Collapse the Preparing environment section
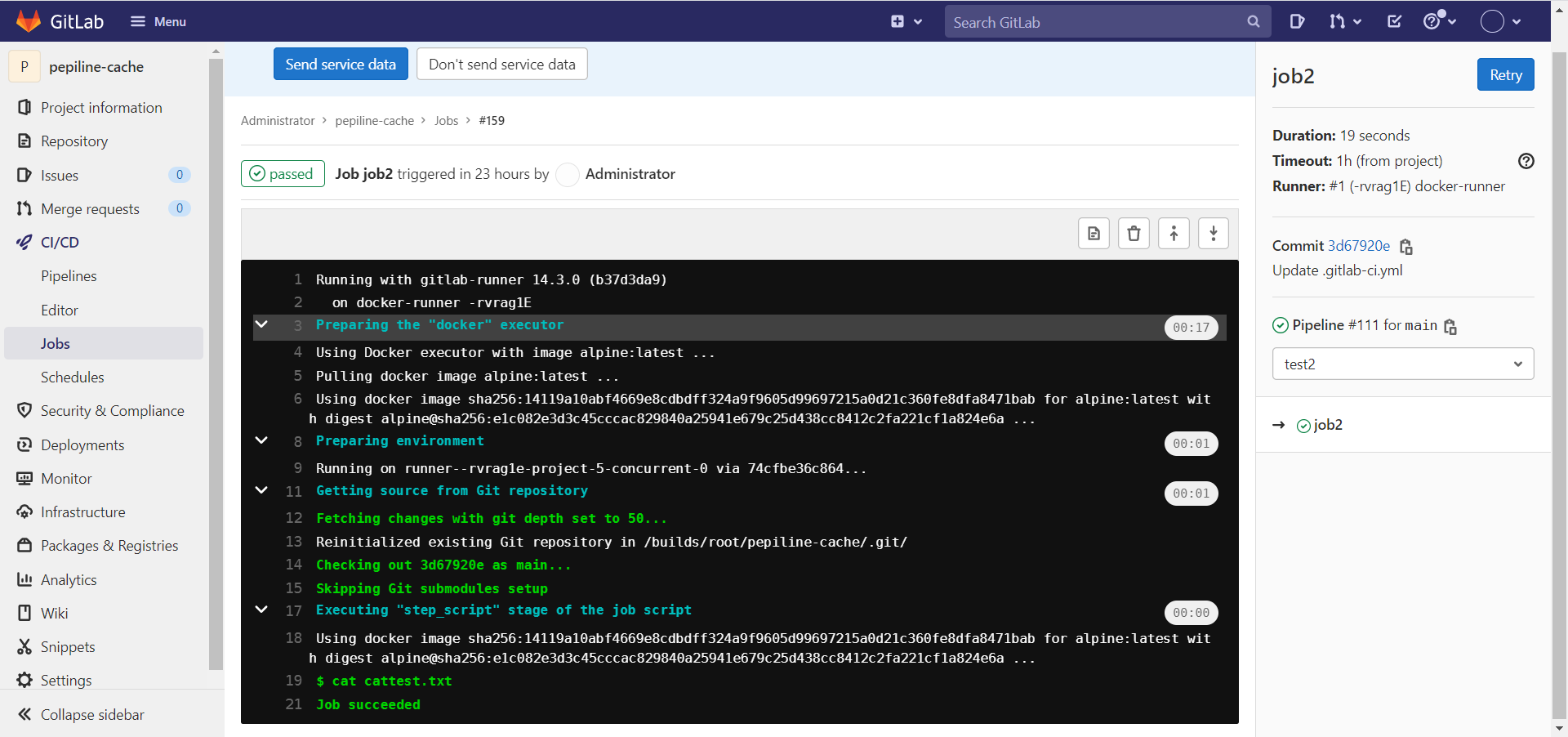Viewport: 1568px width, 737px height. coord(261,440)
